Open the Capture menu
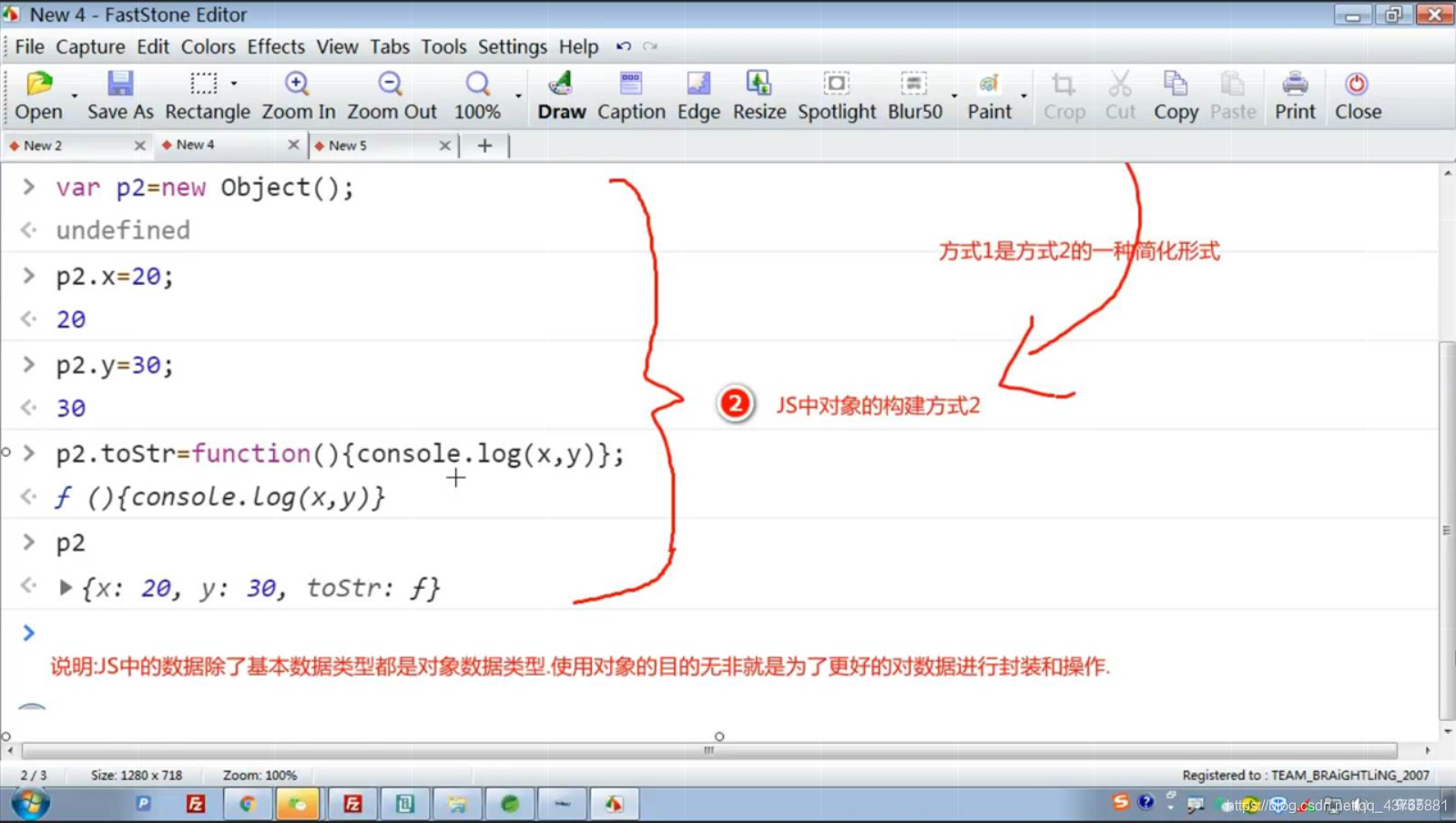The image size is (1456, 823). point(90,46)
